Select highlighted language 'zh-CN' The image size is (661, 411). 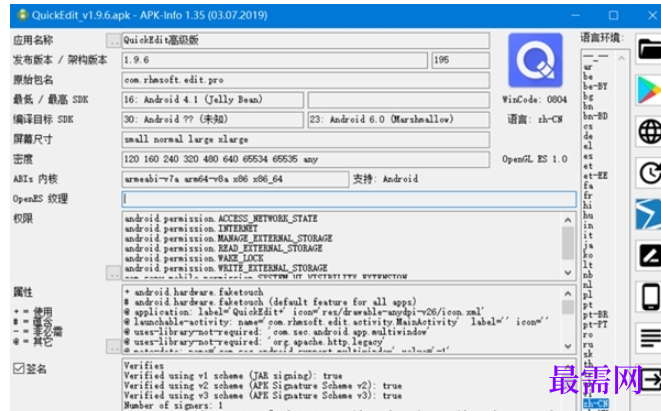pos(596,404)
